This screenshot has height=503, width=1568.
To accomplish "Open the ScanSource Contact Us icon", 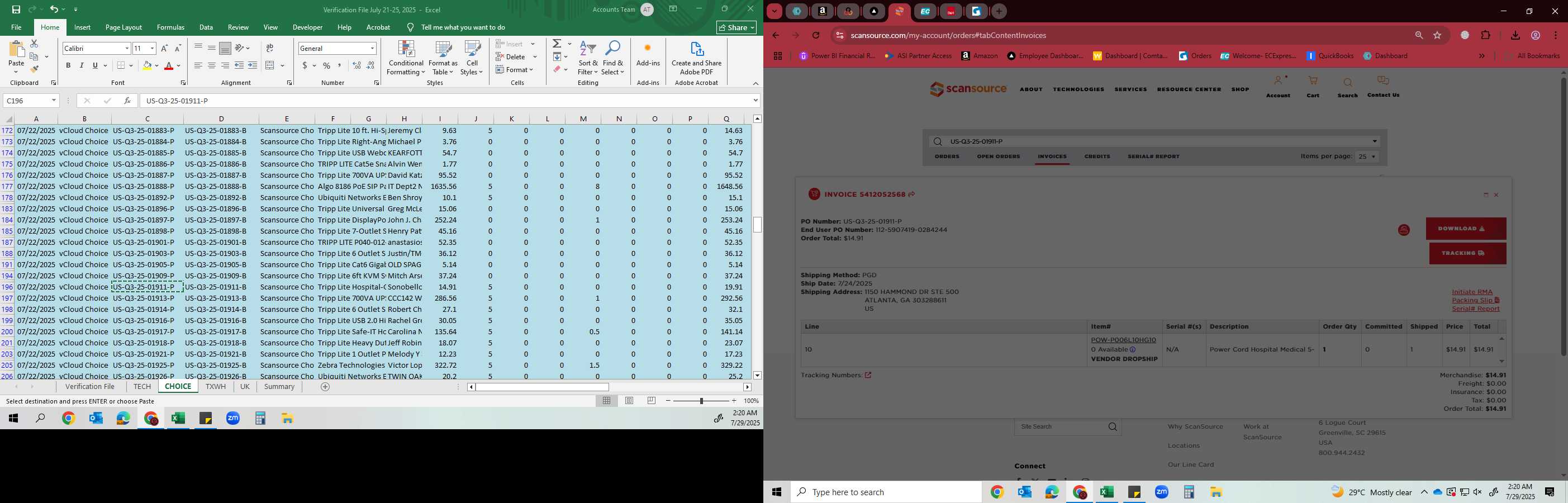I will 1383,81.
